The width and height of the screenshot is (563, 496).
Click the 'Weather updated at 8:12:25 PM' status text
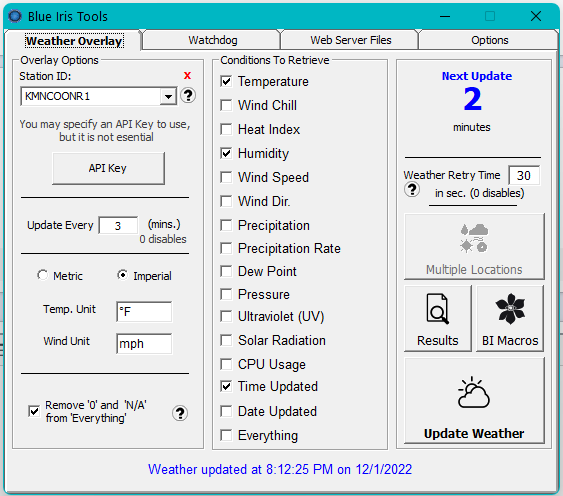tap(280, 469)
